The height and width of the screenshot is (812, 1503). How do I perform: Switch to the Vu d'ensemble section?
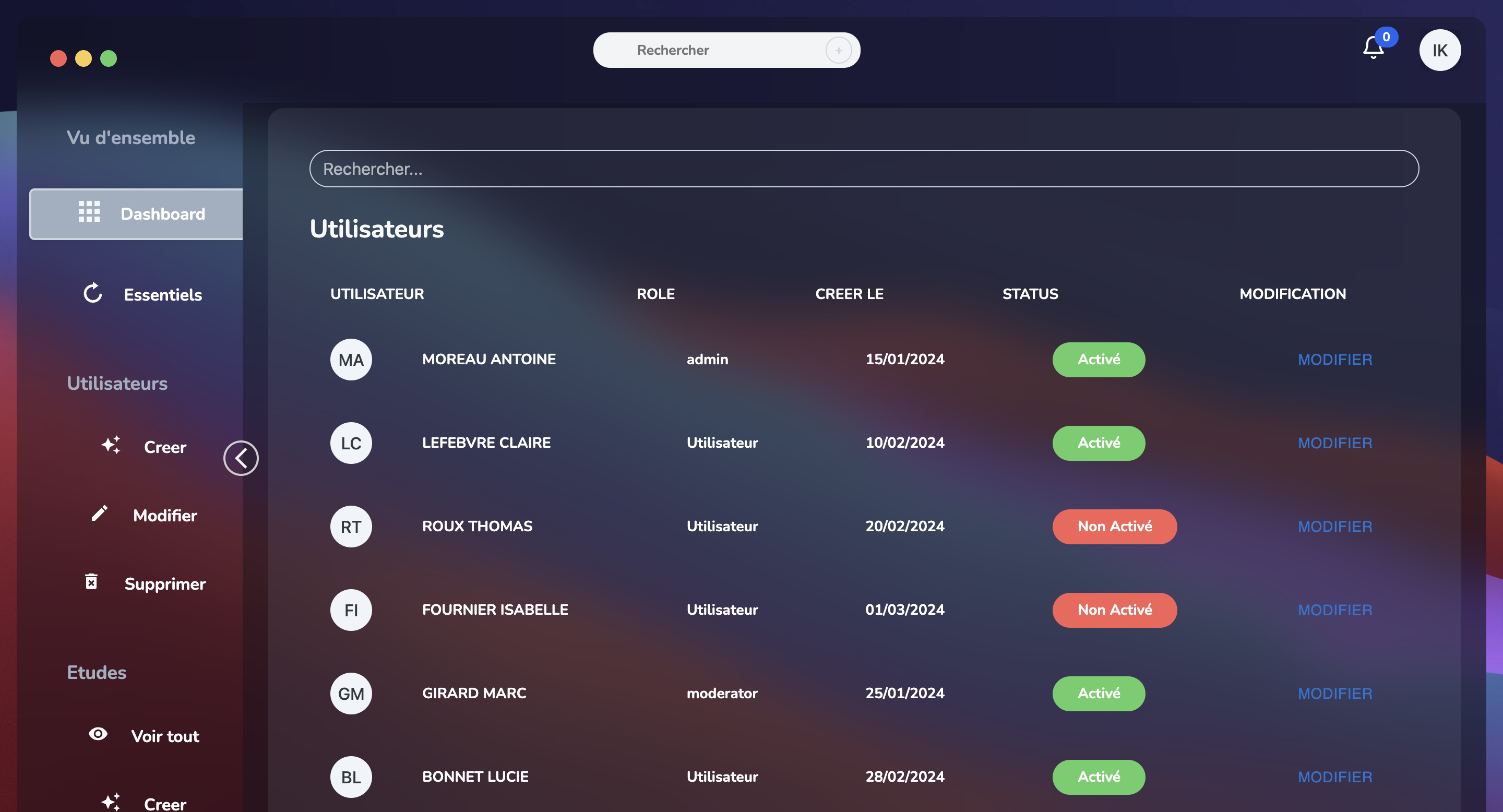coord(130,138)
